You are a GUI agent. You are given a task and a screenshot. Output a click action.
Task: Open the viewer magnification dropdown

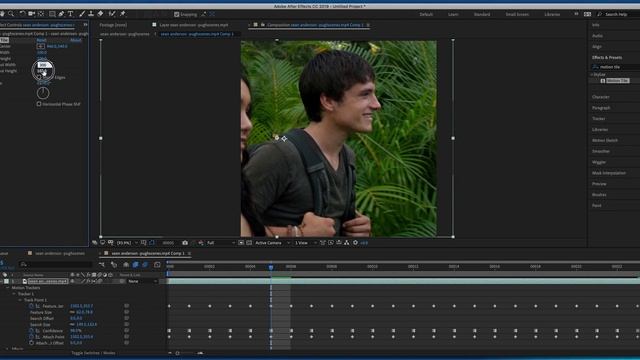tap(127, 243)
